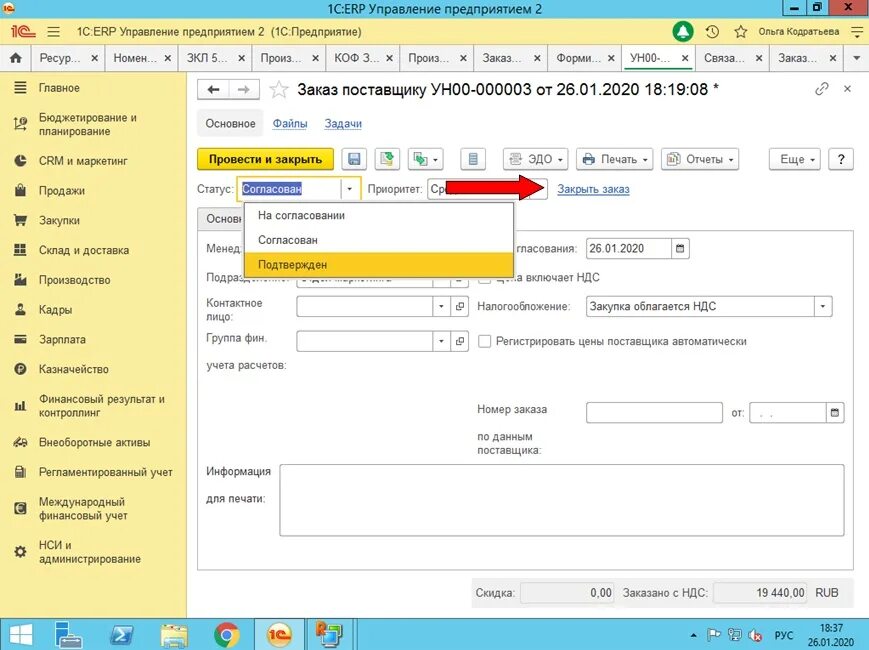Open the document movements report icon
The image size is (869, 650).
473,159
